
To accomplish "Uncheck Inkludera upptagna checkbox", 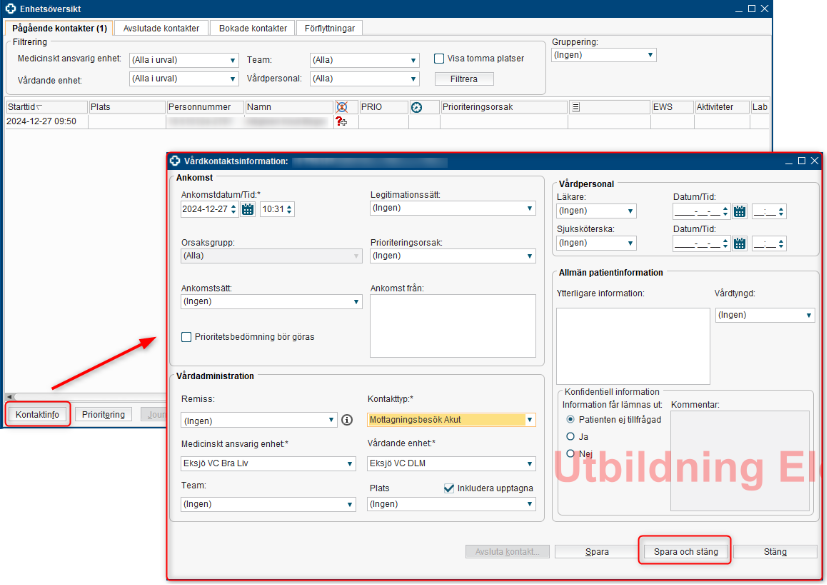I will coord(449,488).
